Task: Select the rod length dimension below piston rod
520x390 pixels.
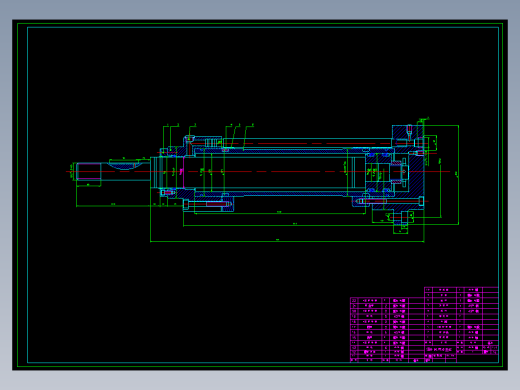Action: 113,206
